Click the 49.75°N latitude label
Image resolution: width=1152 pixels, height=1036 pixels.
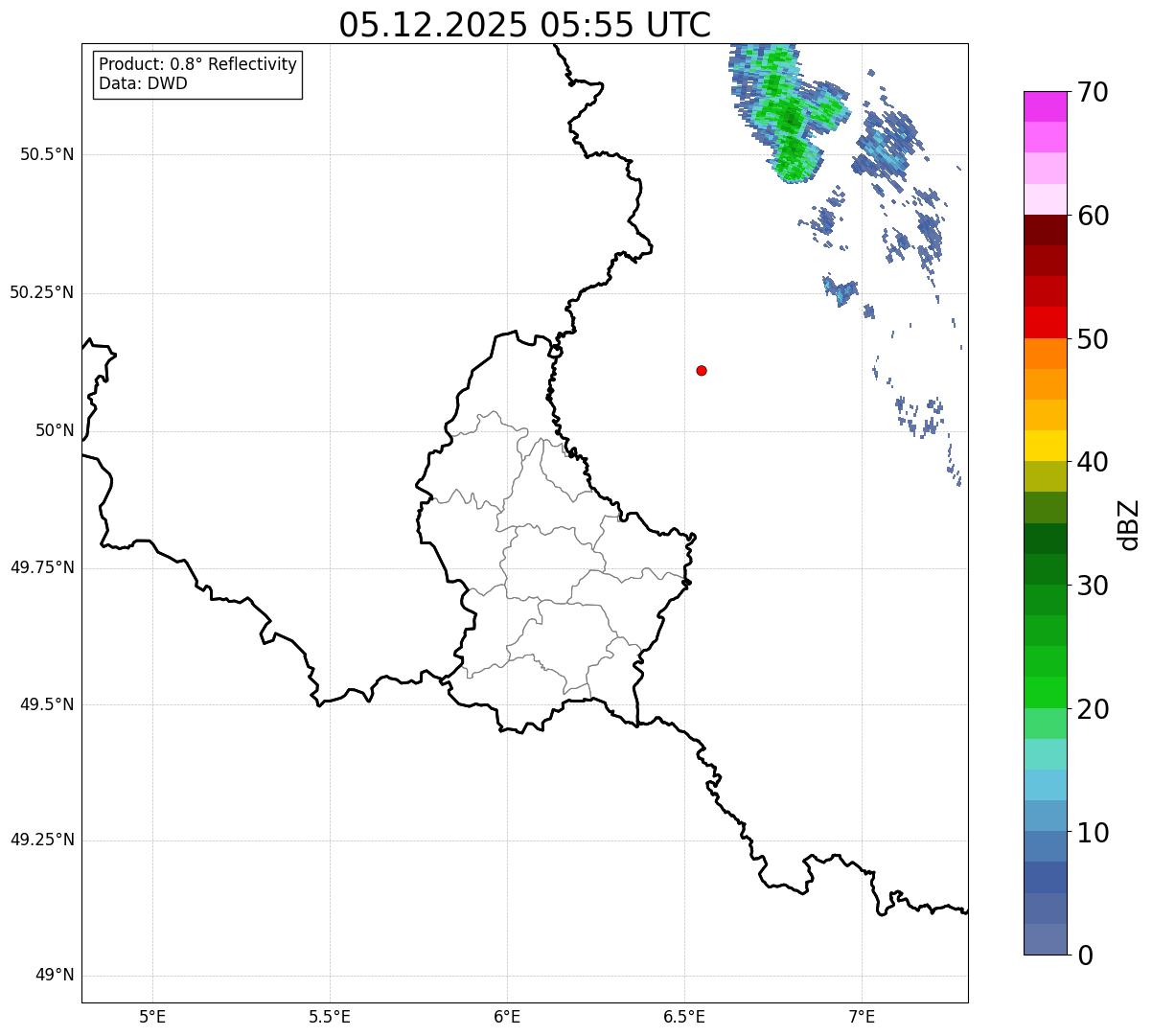[42, 567]
